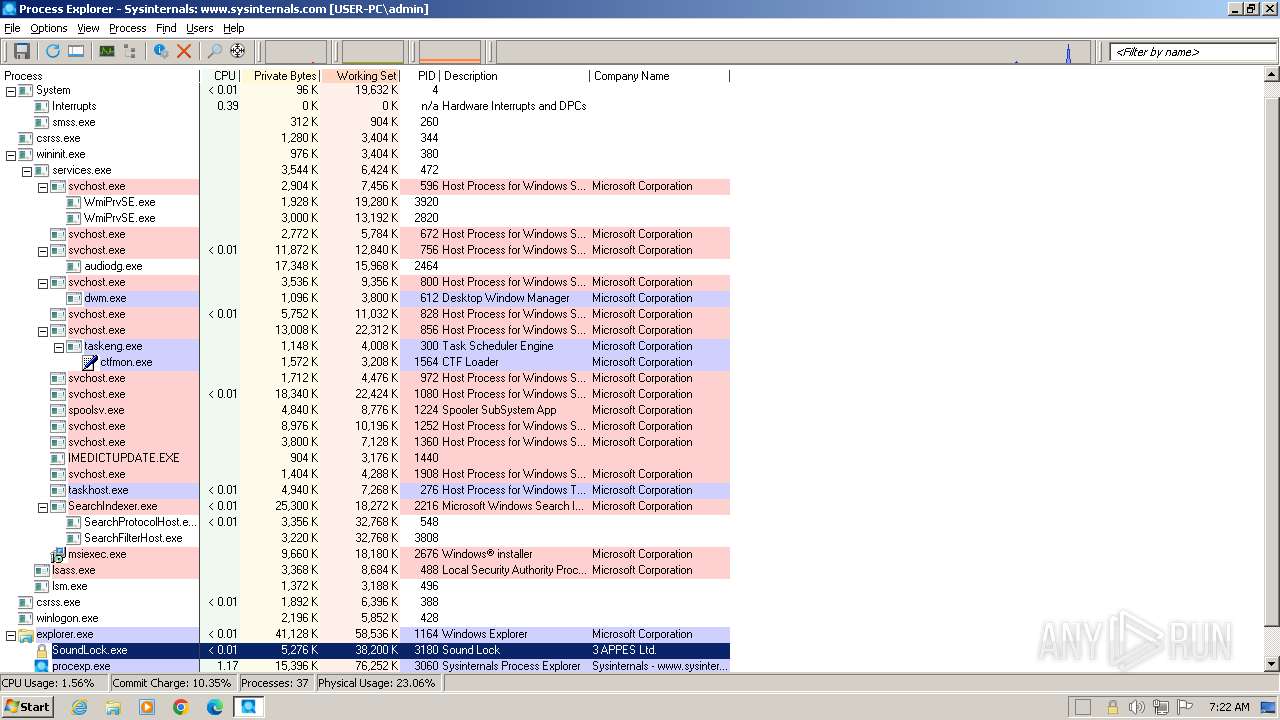Open the File menu
This screenshot has width=1280, height=720.
(x=12, y=28)
